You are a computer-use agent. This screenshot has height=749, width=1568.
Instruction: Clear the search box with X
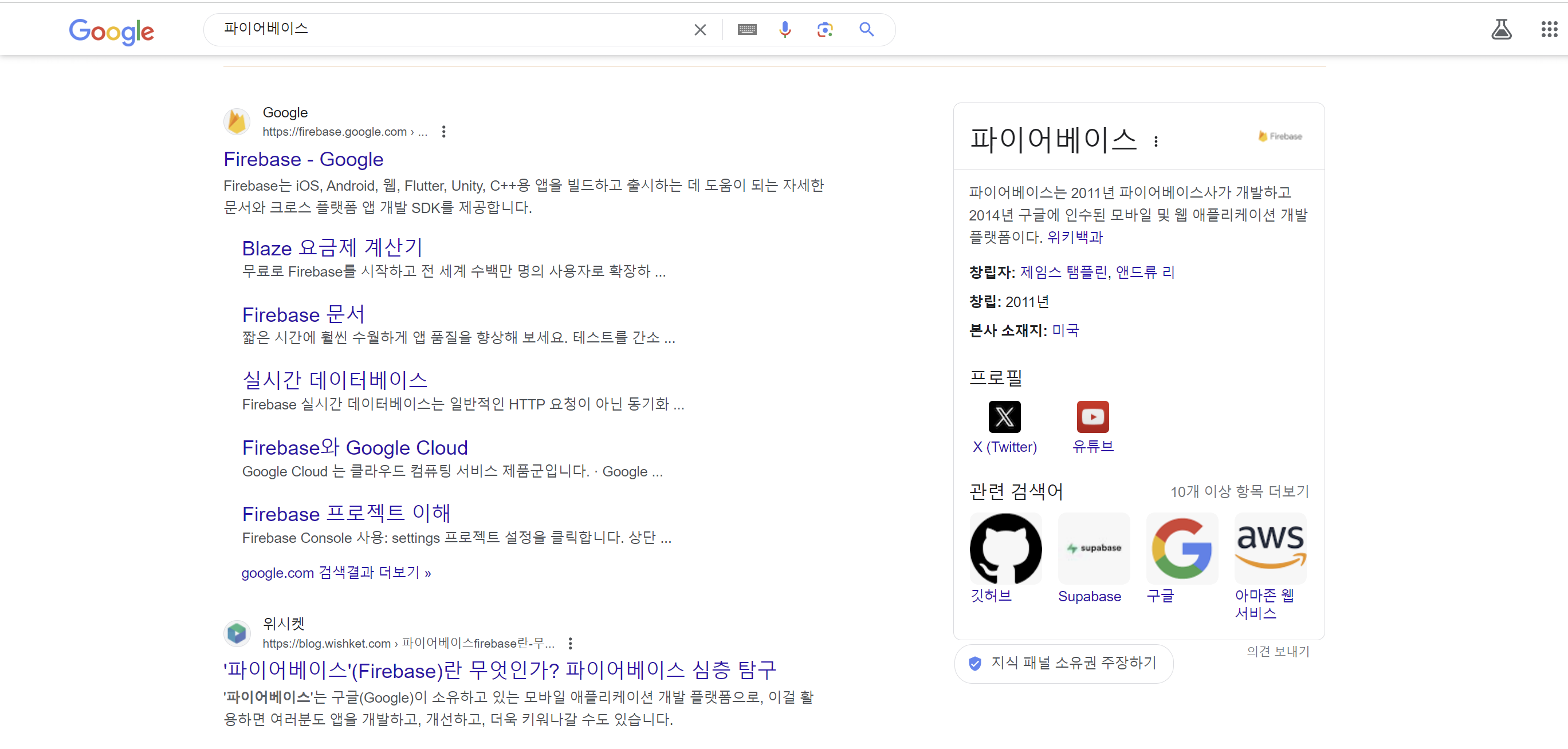(x=699, y=30)
